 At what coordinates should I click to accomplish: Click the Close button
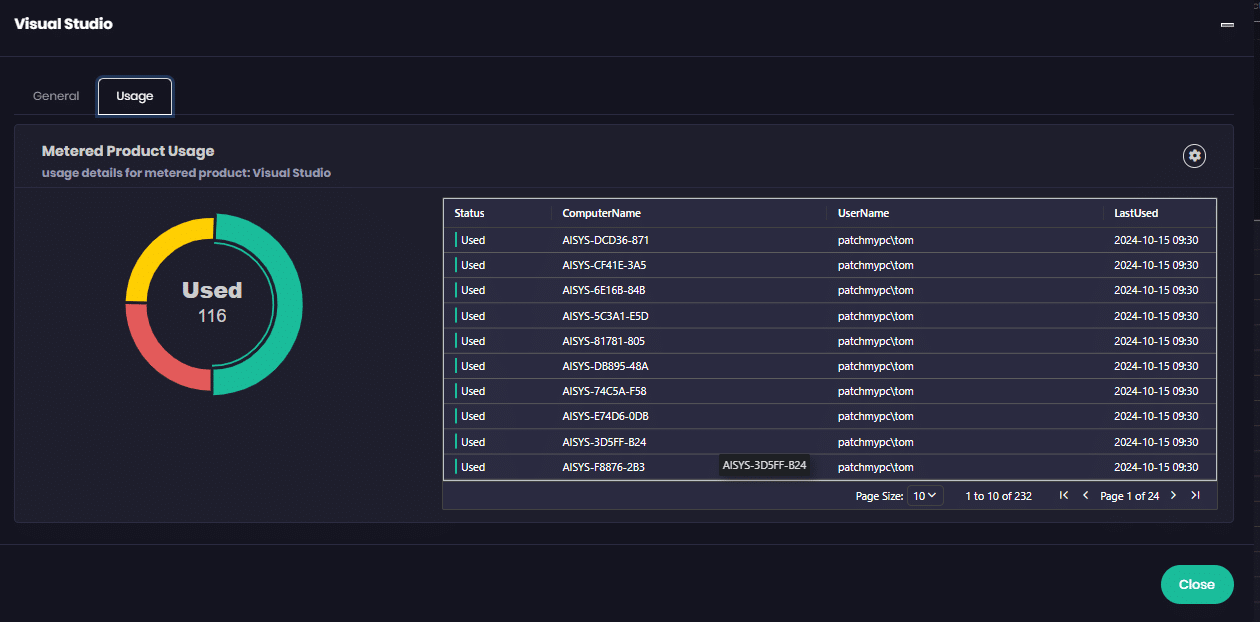coord(1196,585)
